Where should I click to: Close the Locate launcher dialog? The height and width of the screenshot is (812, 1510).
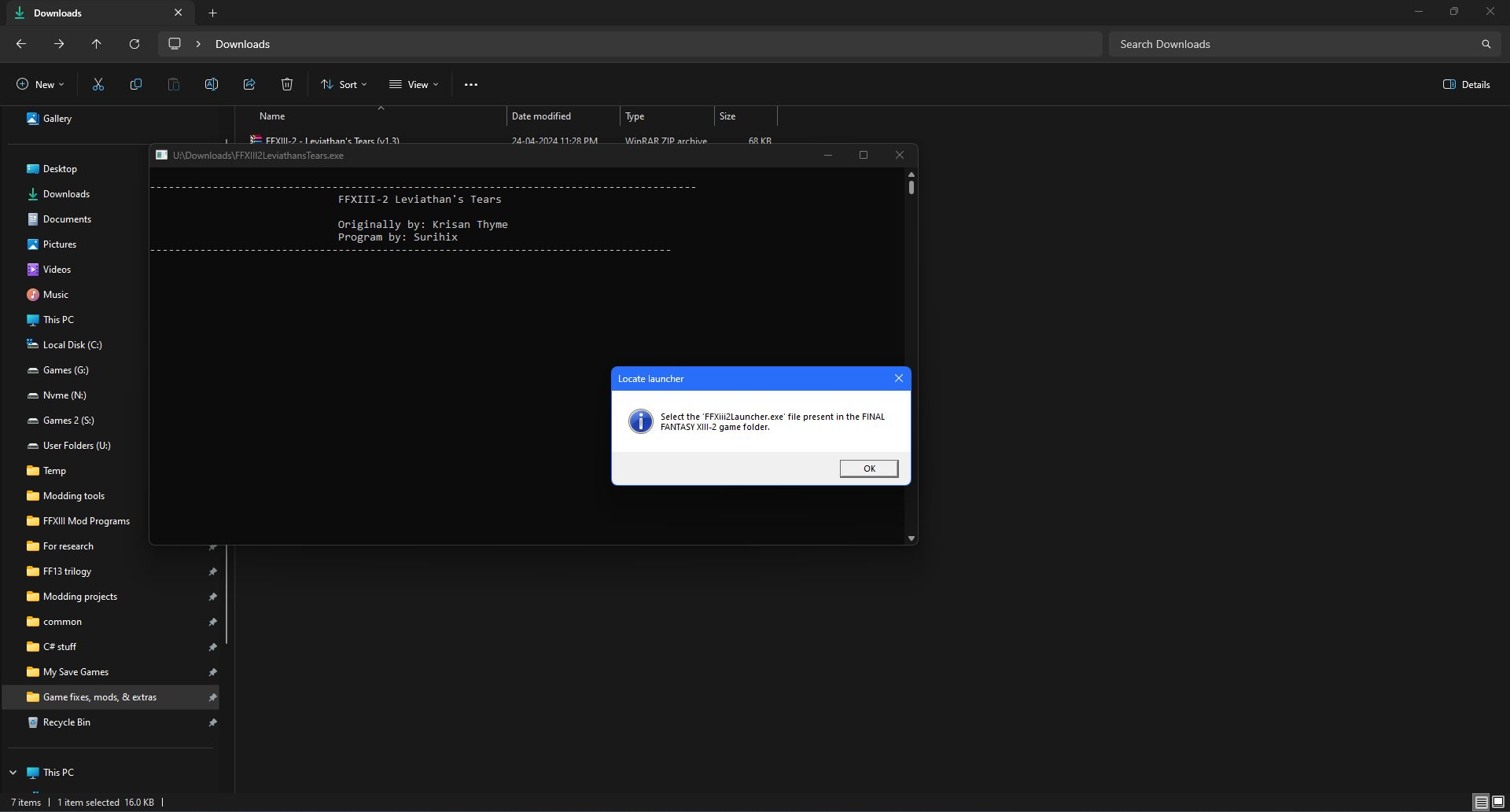(x=899, y=378)
